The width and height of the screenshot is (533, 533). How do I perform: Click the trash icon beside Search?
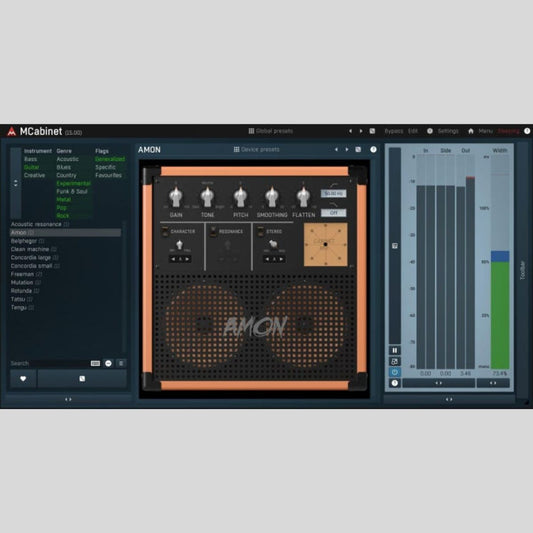coord(121,363)
